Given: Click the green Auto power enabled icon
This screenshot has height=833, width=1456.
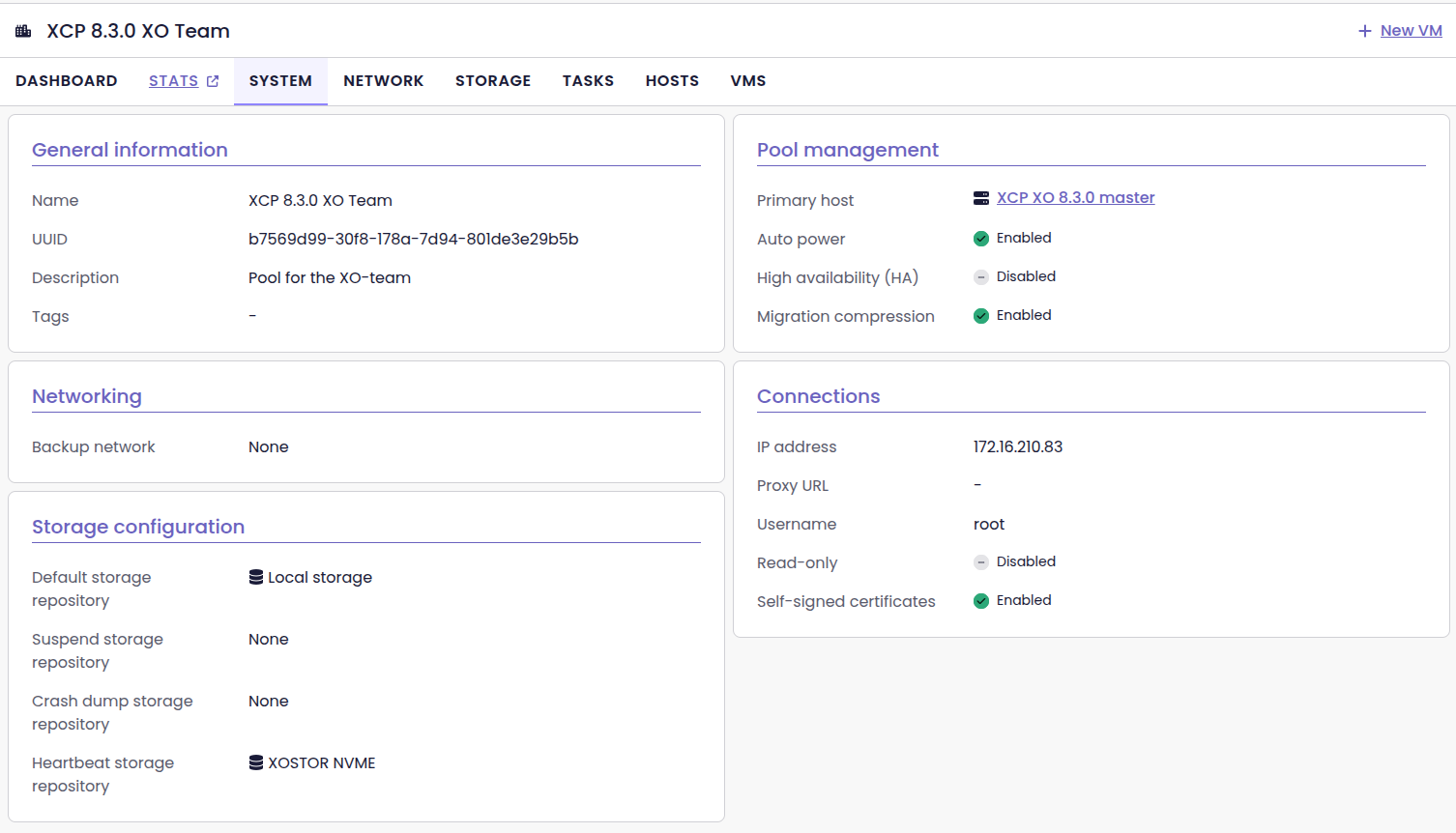Looking at the screenshot, I should pos(981,239).
